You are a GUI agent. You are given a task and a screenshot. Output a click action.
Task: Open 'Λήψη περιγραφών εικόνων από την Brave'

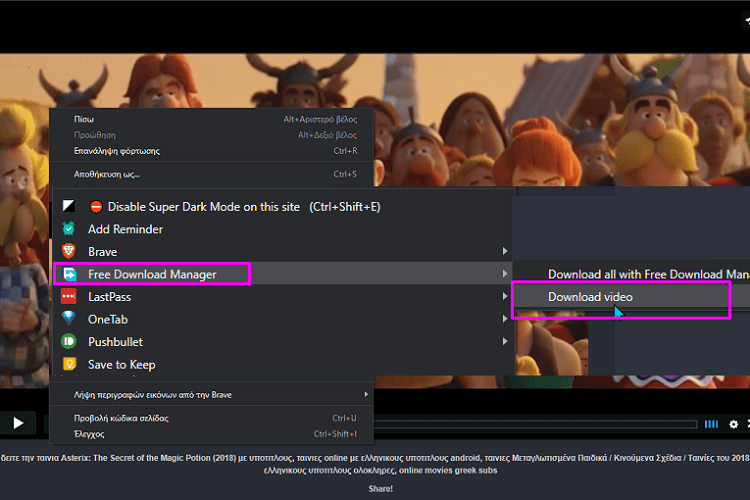click(213, 395)
